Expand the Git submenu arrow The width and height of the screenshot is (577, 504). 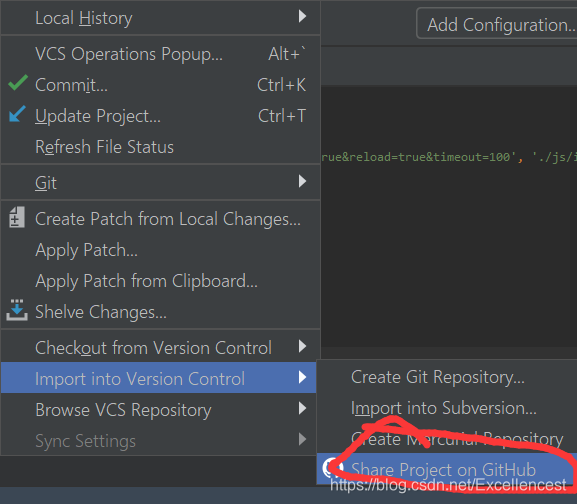[302, 181]
